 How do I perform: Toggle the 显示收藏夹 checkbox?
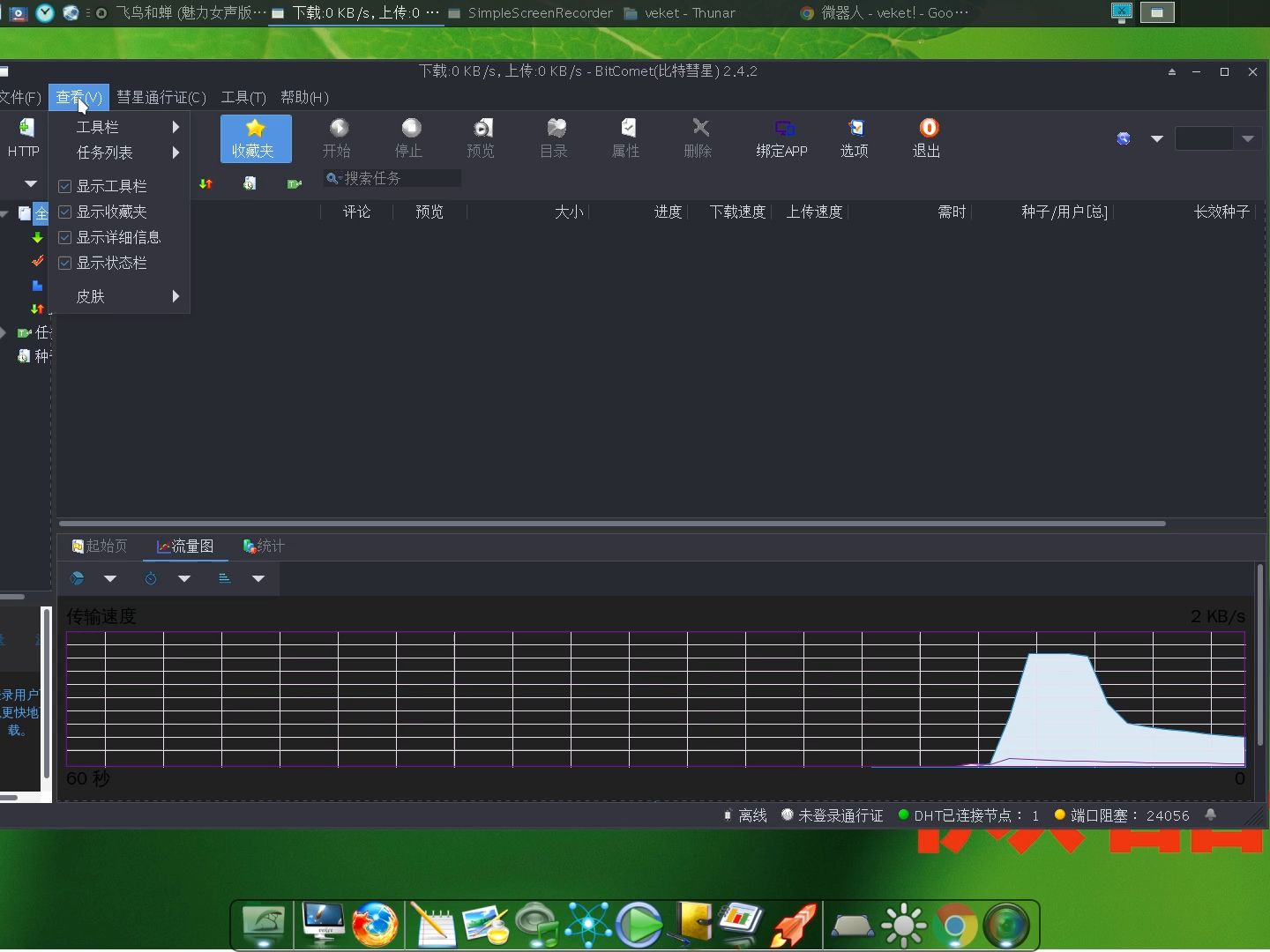tap(64, 212)
